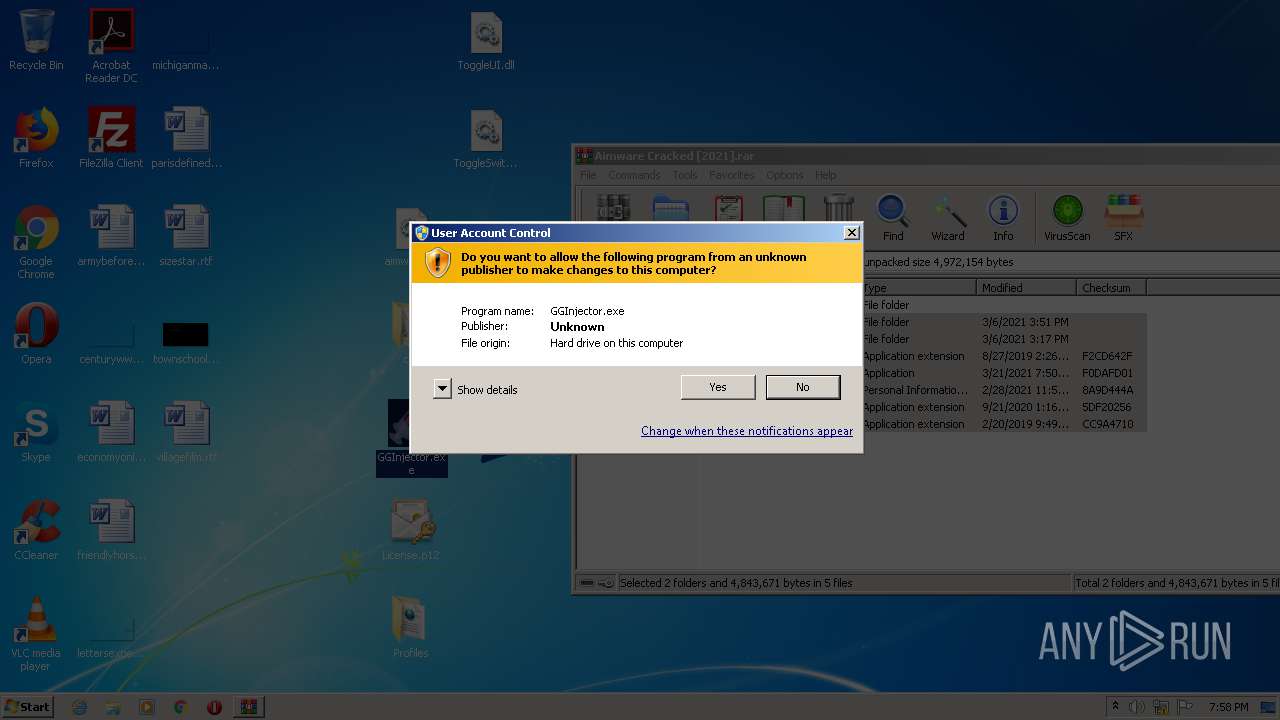Select the Opera desktop shortcut
Viewport: 1280px width, 720px height.
coord(36,334)
